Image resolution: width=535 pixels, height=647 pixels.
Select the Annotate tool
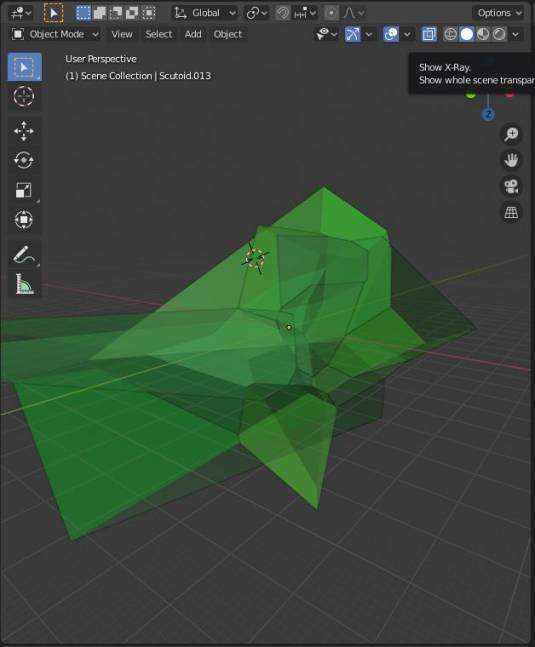[24, 254]
